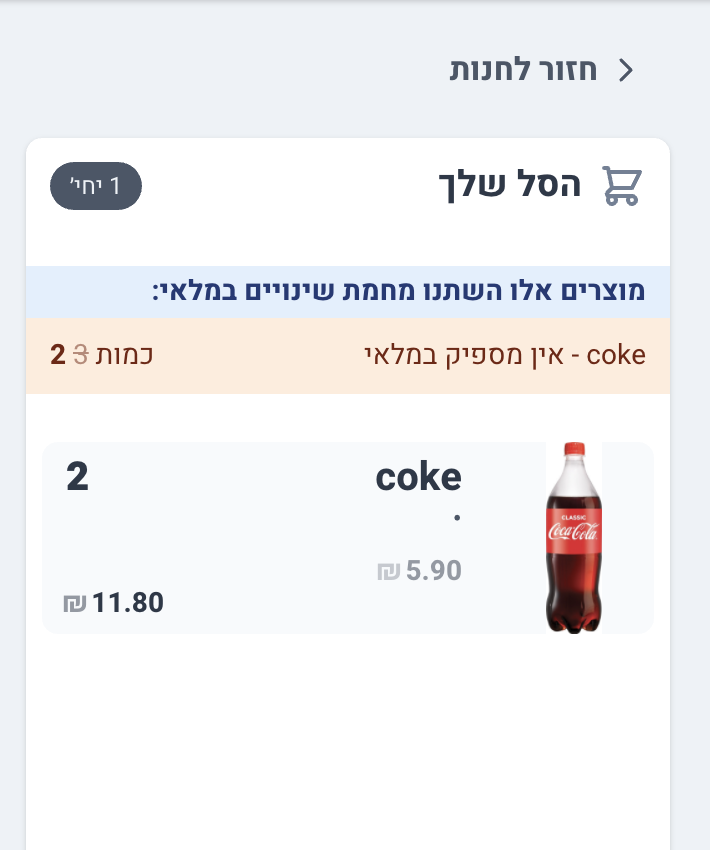Click the 'coke' product name in the cart item

click(418, 477)
